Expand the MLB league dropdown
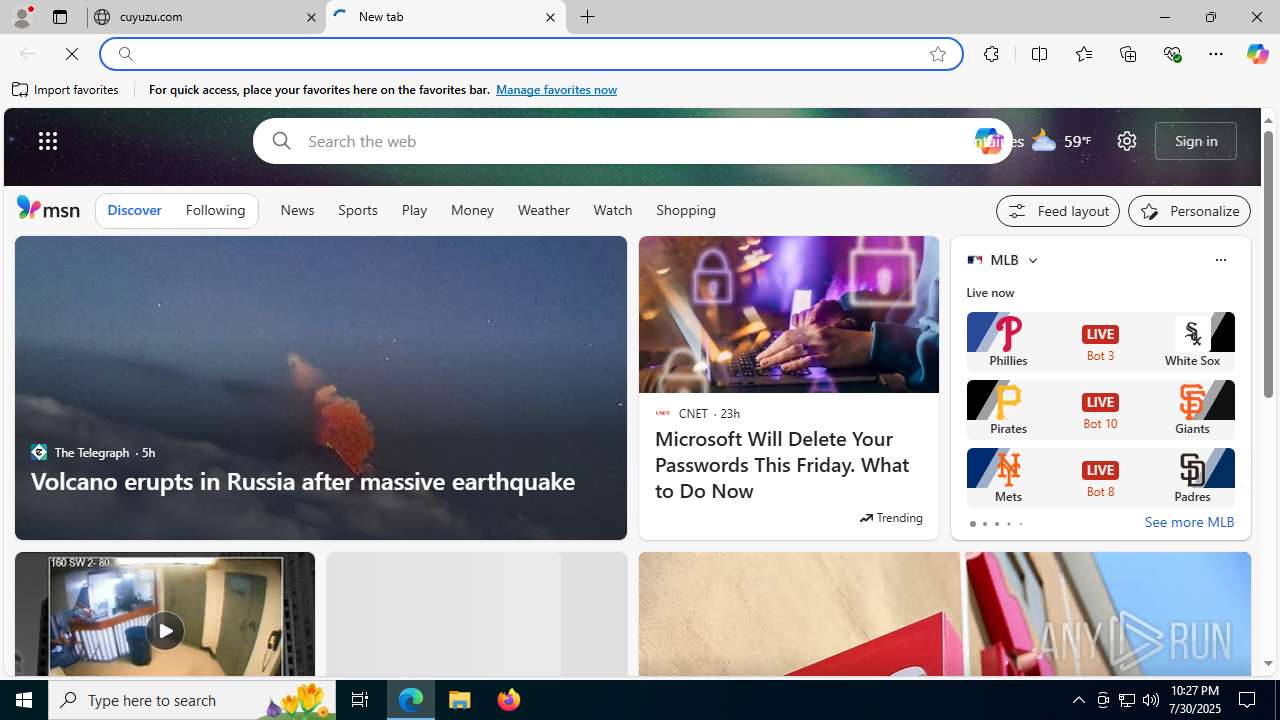Image resolution: width=1280 pixels, height=720 pixels. point(1032,260)
